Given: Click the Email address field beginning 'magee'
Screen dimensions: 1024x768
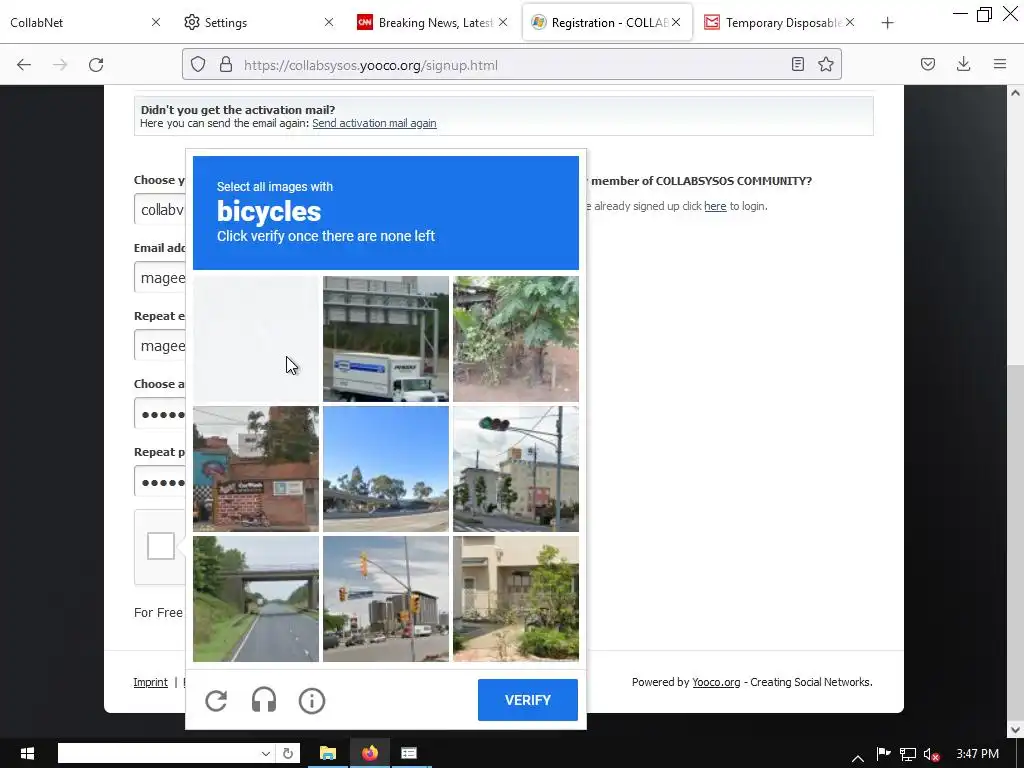Looking at the screenshot, I should (160, 278).
